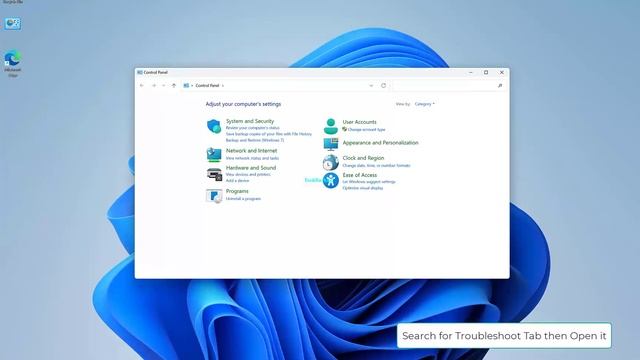The height and width of the screenshot is (360, 640).
Task: Open the Programs category icon
Action: (x=214, y=196)
